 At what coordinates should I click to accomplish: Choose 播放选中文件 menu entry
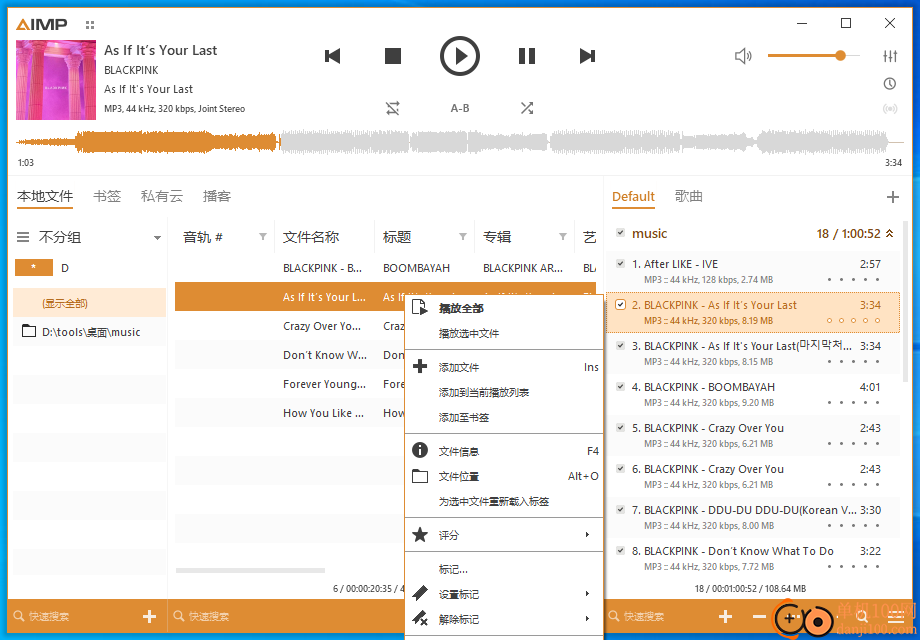tap(504, 333)
